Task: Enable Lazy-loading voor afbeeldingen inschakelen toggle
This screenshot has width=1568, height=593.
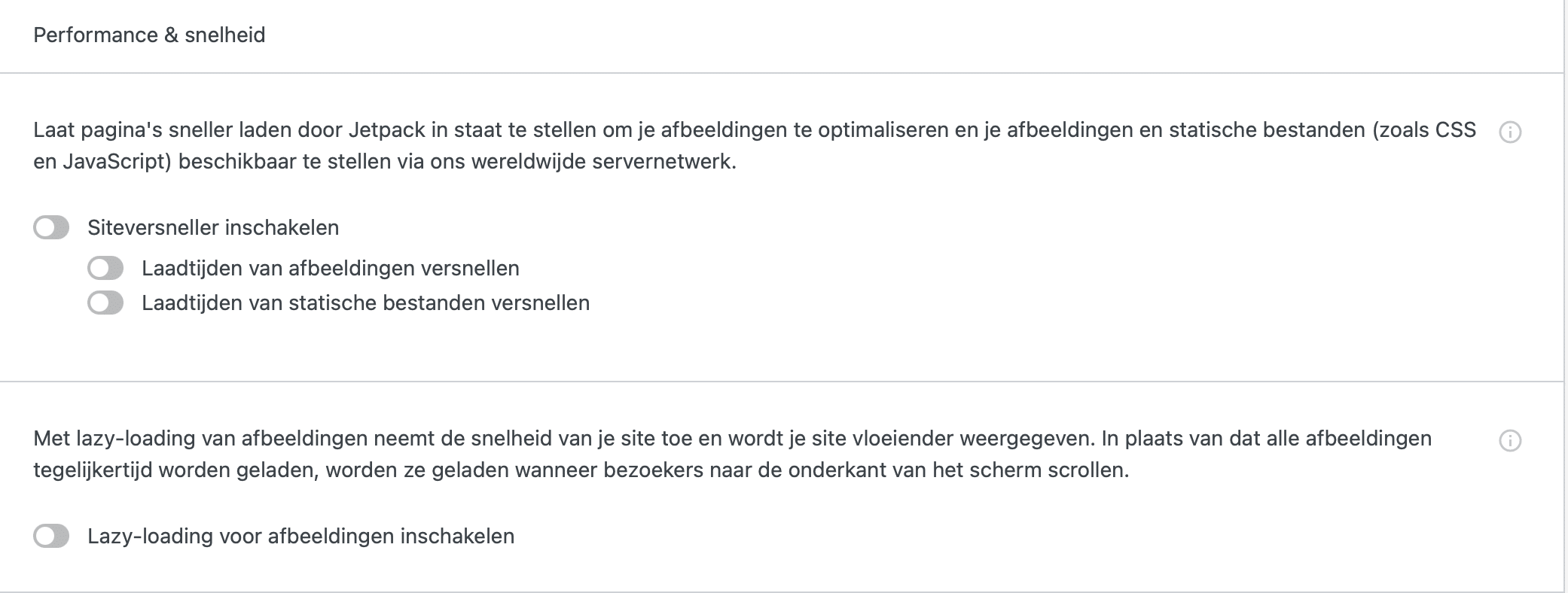Action: pyautogui.click(x=51, y=536)
